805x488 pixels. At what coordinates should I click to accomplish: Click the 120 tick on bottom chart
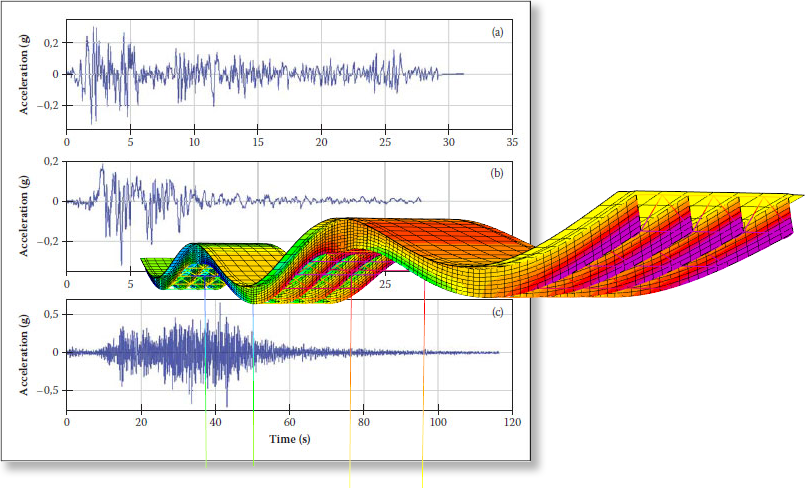(512, 422)
